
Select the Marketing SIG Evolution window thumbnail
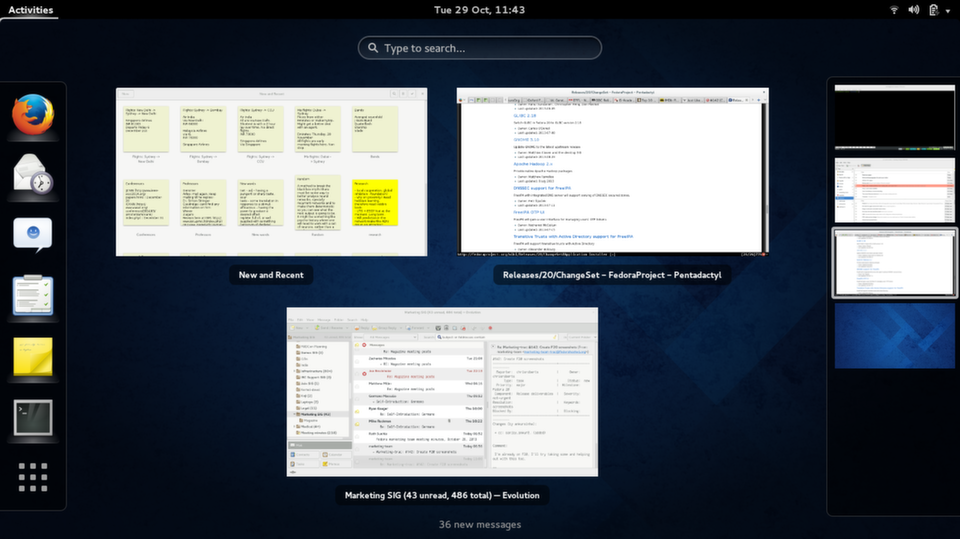coord(442,392)
